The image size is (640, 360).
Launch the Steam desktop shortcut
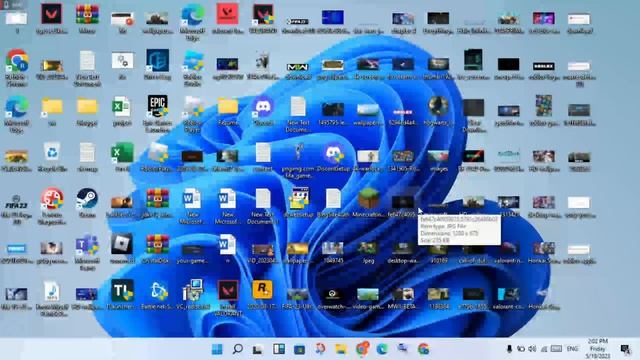87,198
